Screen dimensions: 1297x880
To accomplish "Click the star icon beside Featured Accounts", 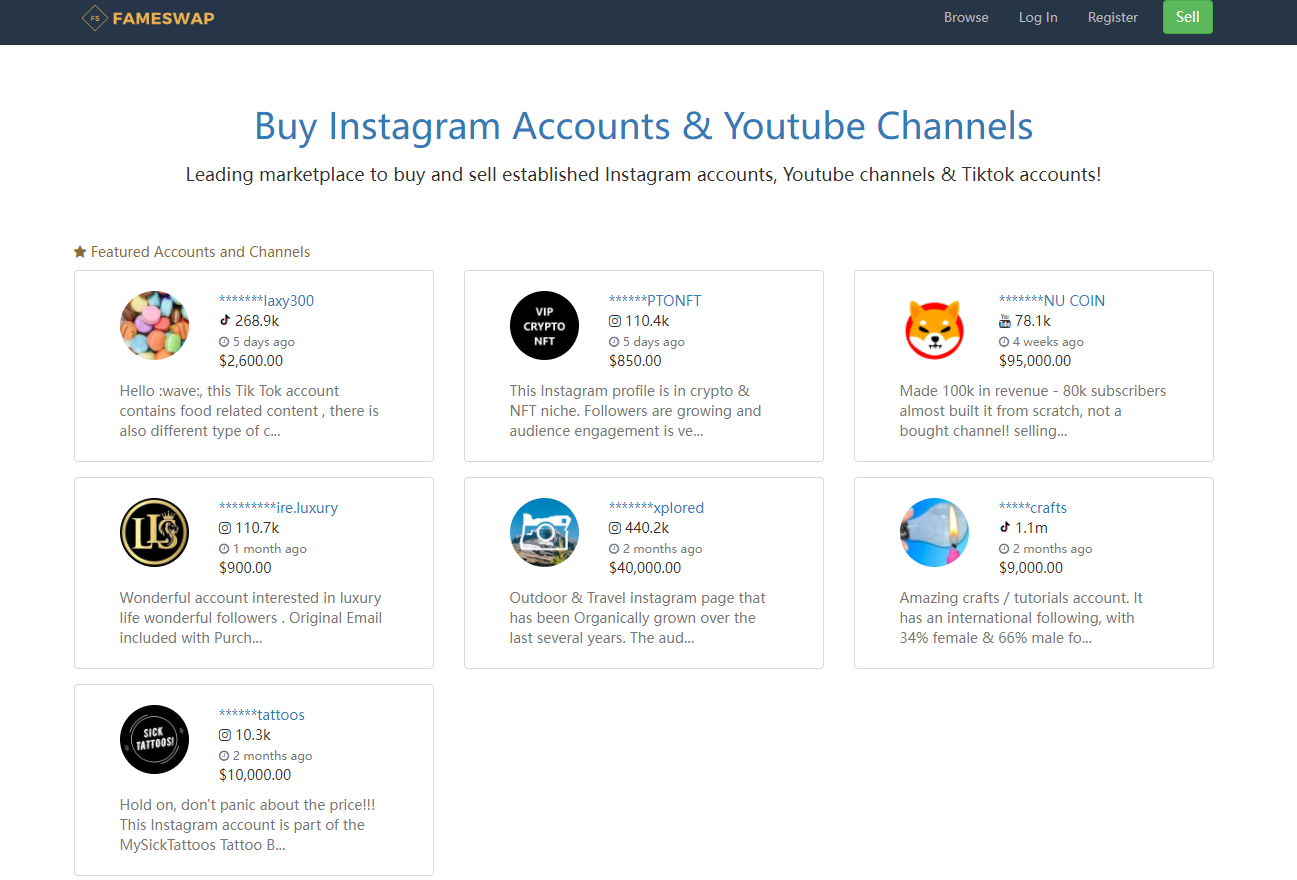I will pyautogui.click(x=80, y=252).
